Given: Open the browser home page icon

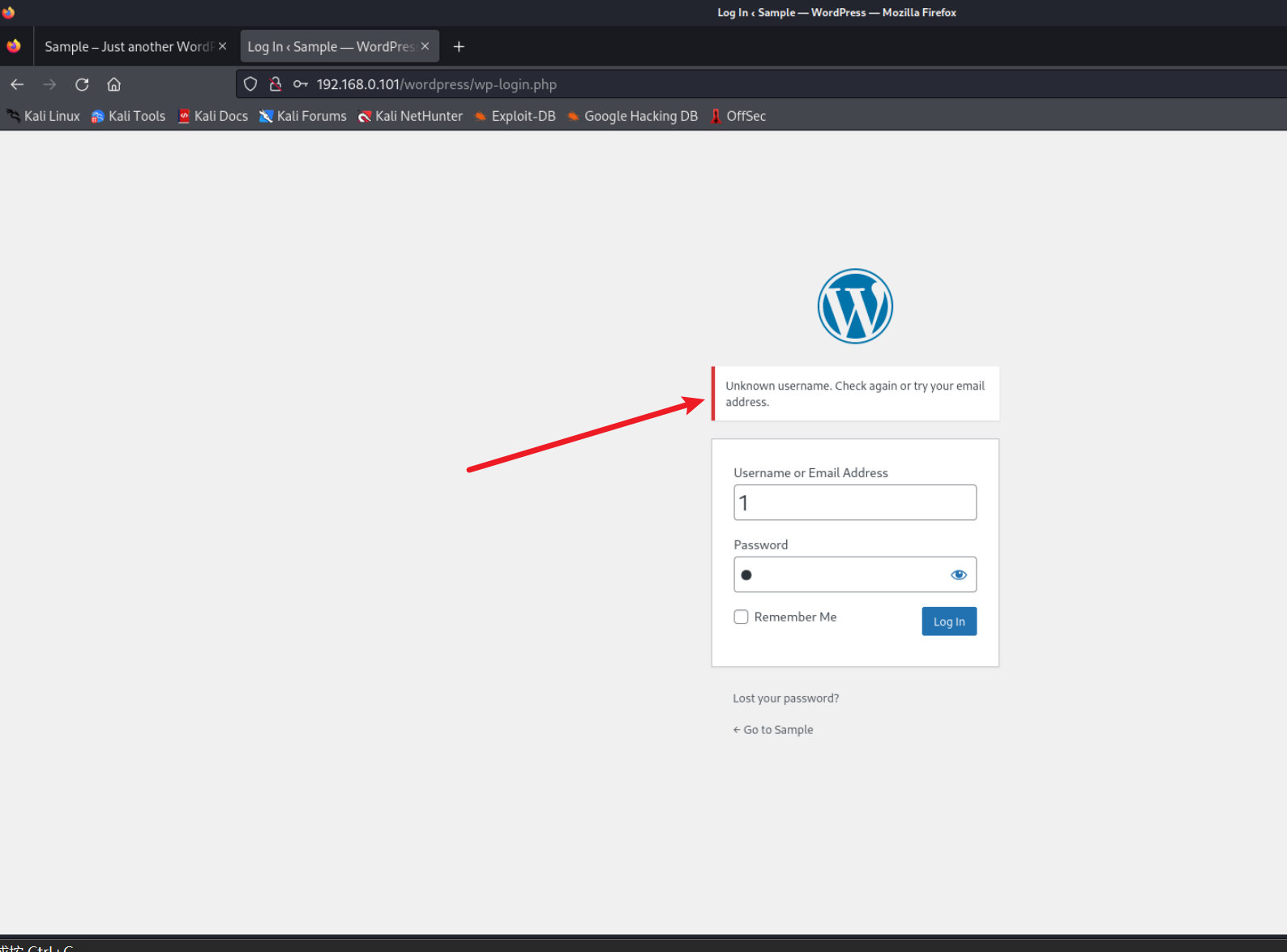Looking at the screenshot, I should coord(114,84).
